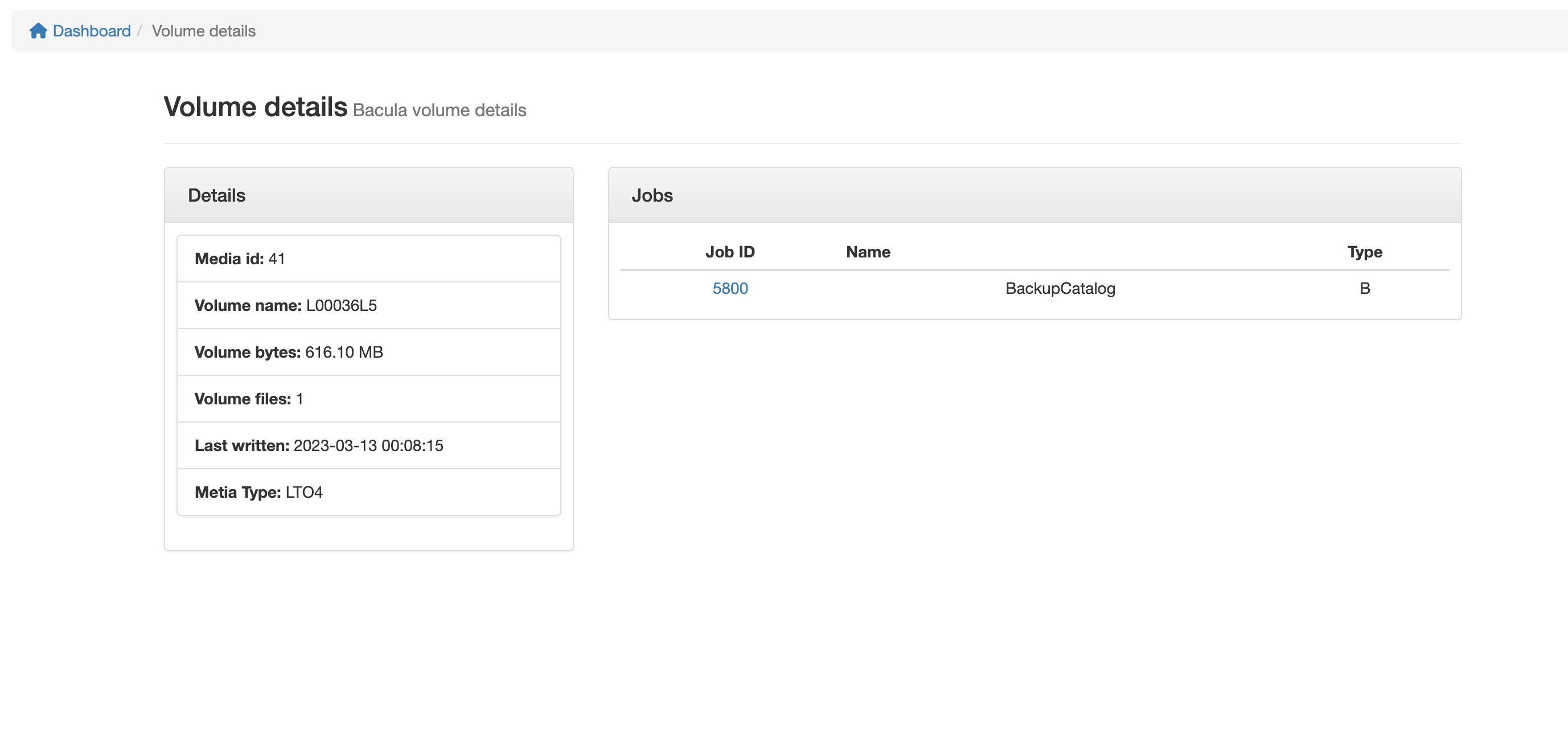This screenshot has height=729, width=1568.
Task: Open the Dashboard breadcrumb link
Action: tap(91, 31)
